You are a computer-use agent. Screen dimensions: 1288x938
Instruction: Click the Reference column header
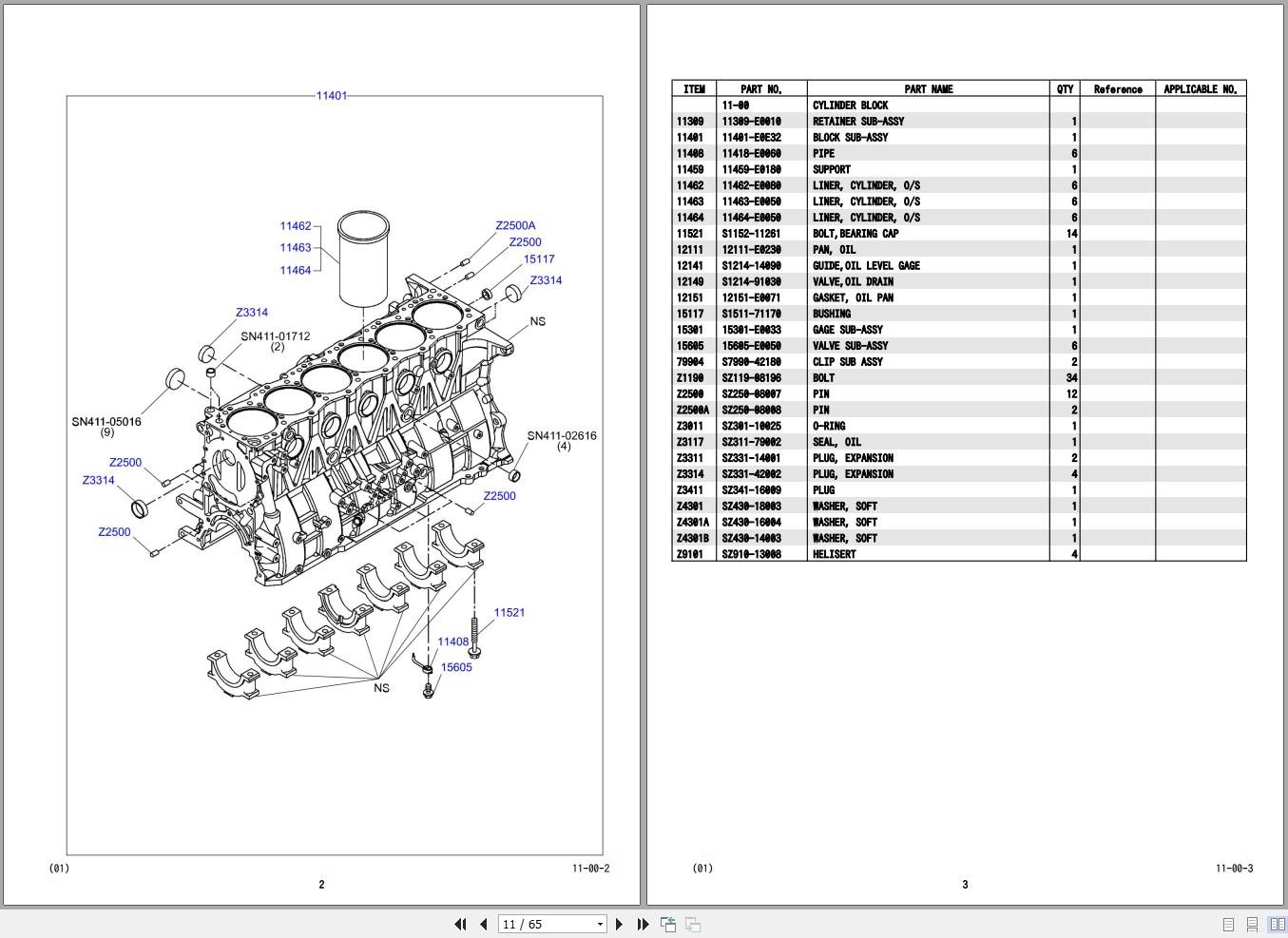pos(1118,89)
